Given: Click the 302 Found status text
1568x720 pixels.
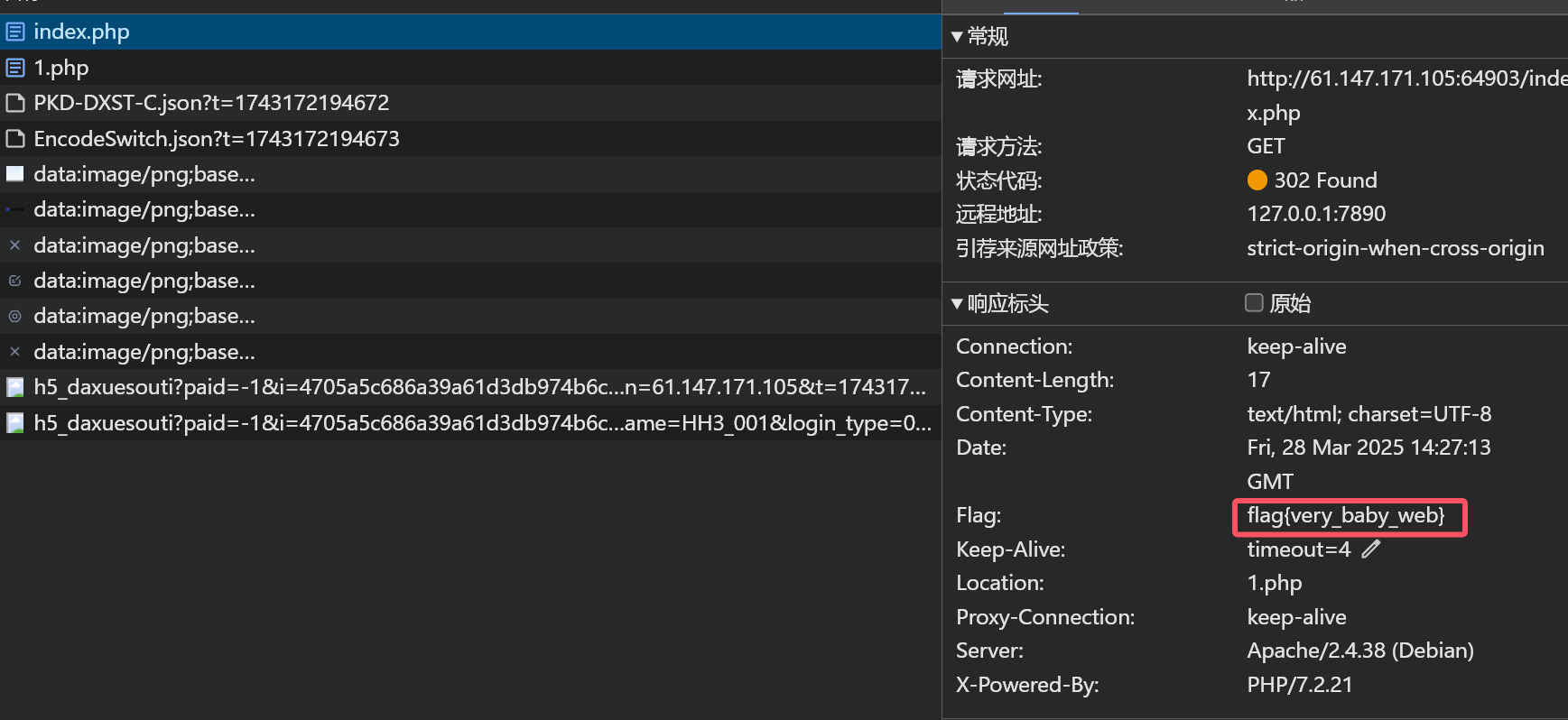Looking at the screenshot, I should (1325, 180).
